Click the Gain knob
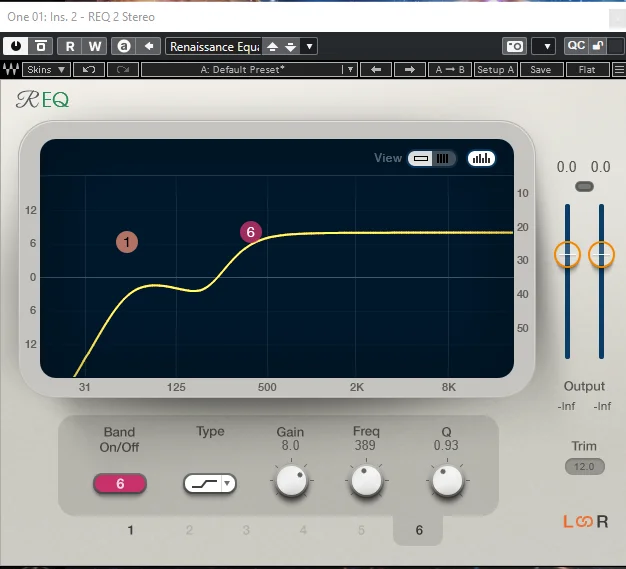This screenshot has width=626, height=569. click(x=291, y=481)
